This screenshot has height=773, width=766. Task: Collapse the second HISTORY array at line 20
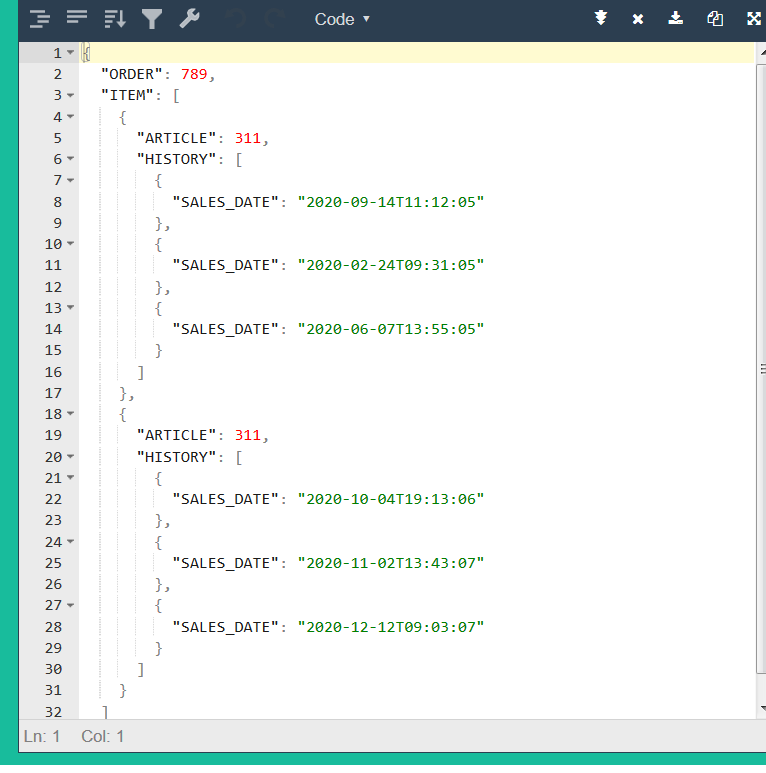click(71, 457)
